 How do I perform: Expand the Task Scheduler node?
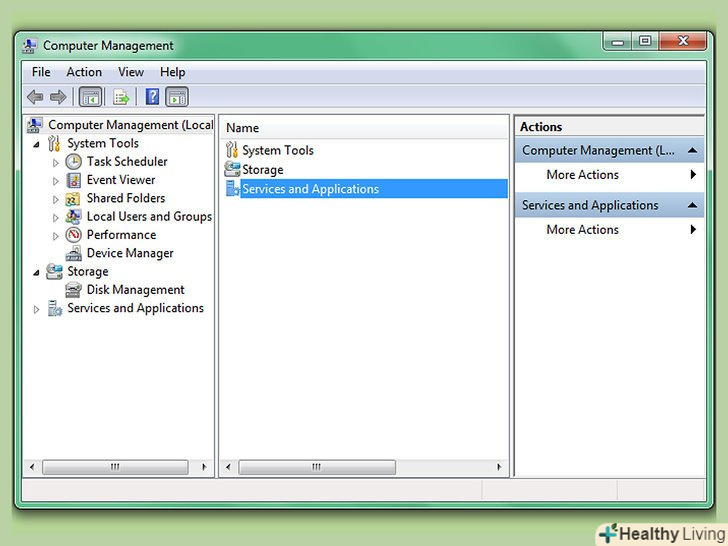click(x=56, y=163)
